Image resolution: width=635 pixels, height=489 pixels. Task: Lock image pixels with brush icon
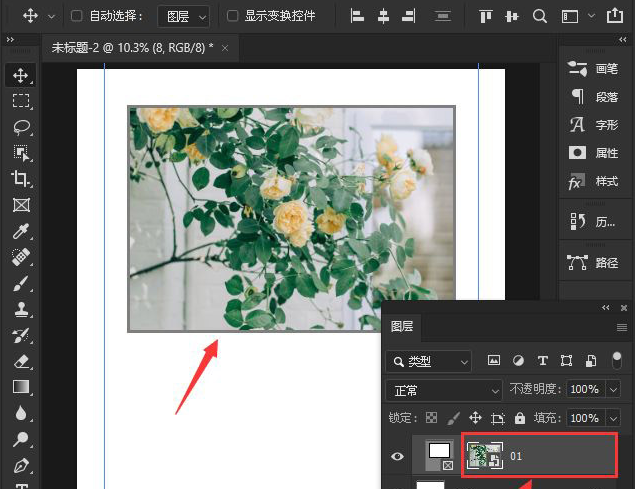pyautogui.click(x=454, y=418)
